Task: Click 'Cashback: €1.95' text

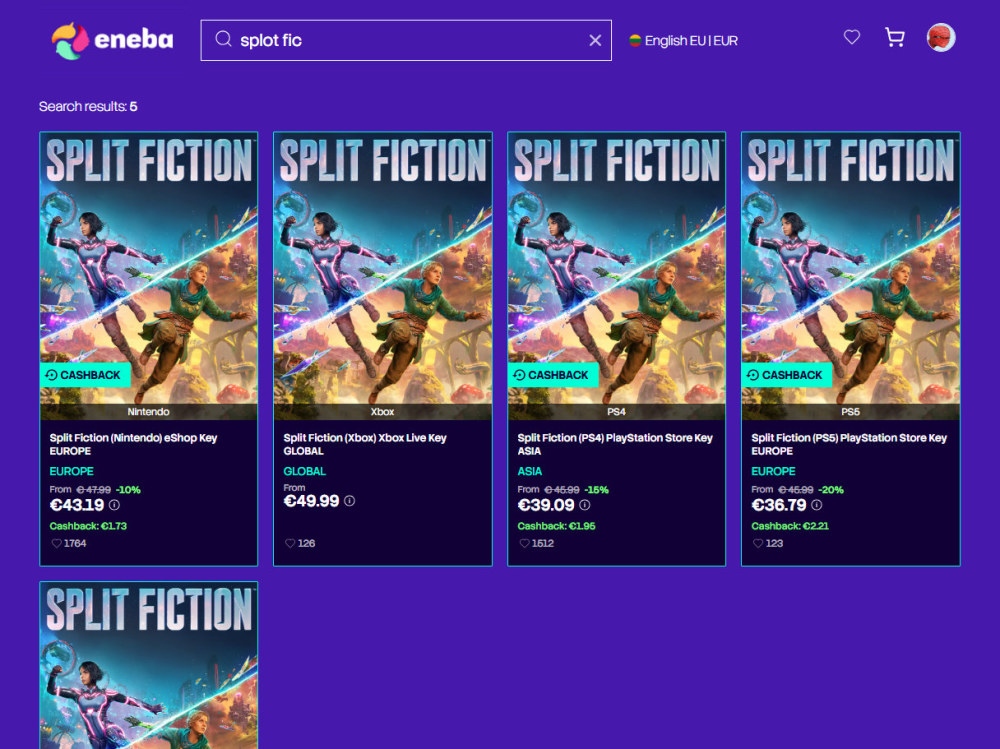Action: (556, 526)
